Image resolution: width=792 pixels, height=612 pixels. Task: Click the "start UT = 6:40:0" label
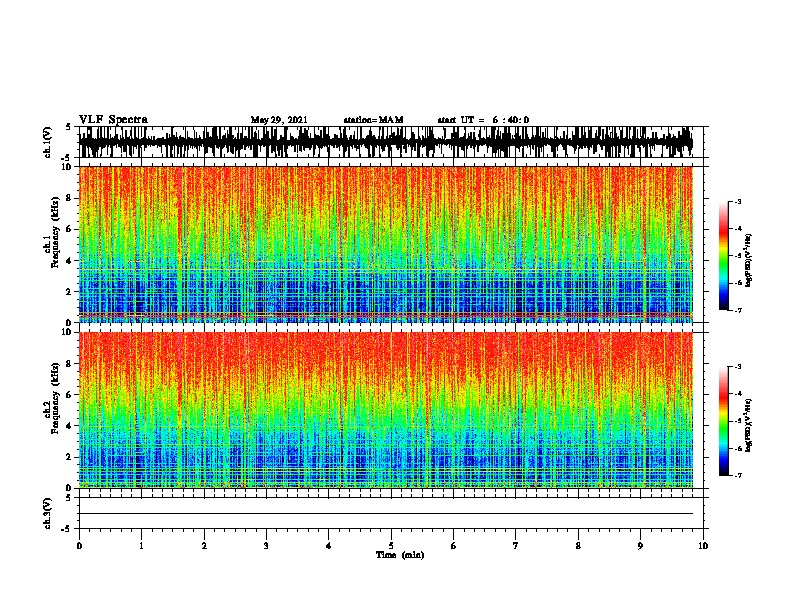[483, 120]
